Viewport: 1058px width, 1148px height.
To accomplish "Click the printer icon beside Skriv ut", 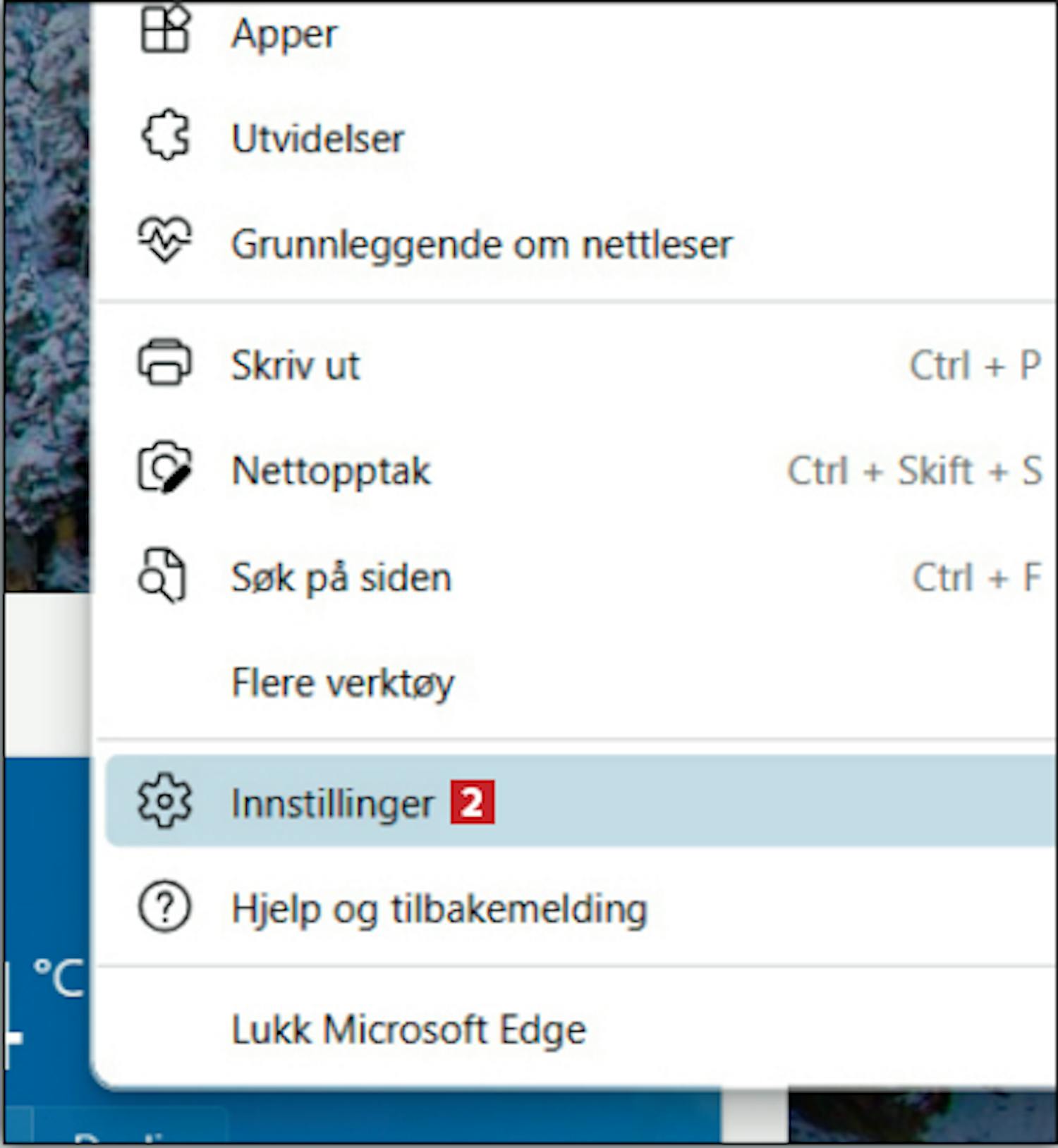I will [x=164, y=362].
